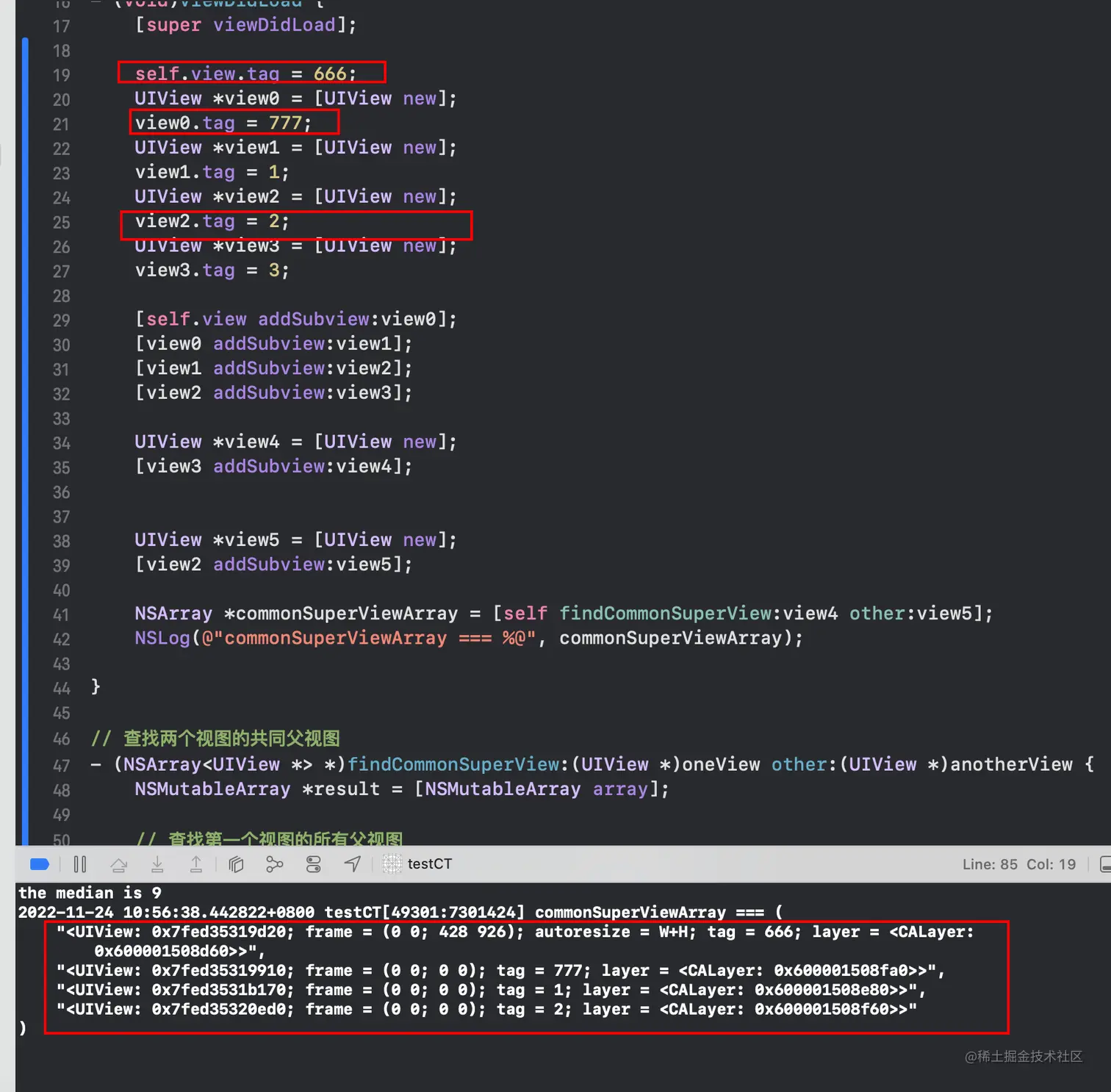Click the Line: 85 Col: 19 indicator
The image size is (1111, 1092).
(x=1019, y=864)
